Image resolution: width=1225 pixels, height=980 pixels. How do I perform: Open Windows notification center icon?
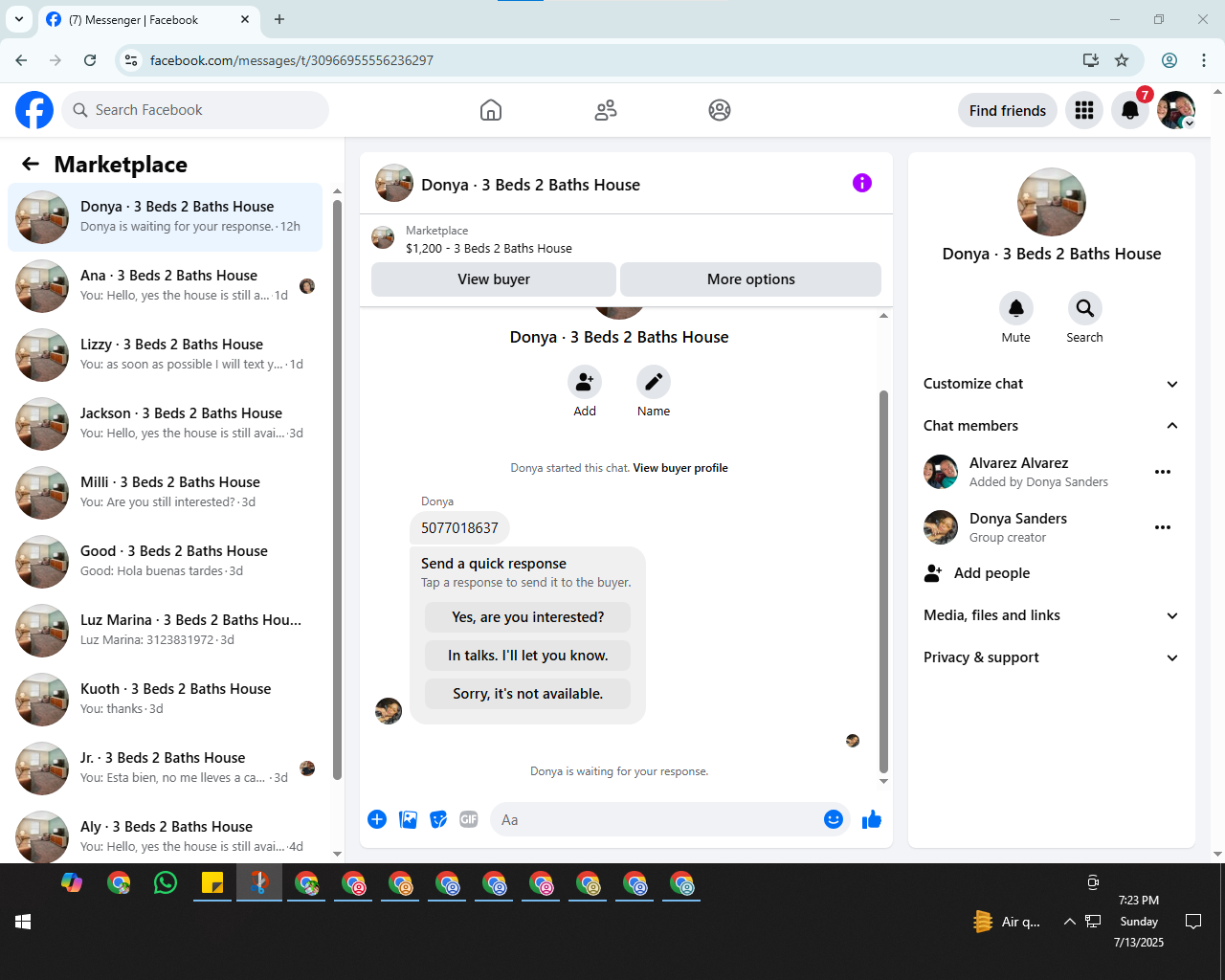[1193, 922]
